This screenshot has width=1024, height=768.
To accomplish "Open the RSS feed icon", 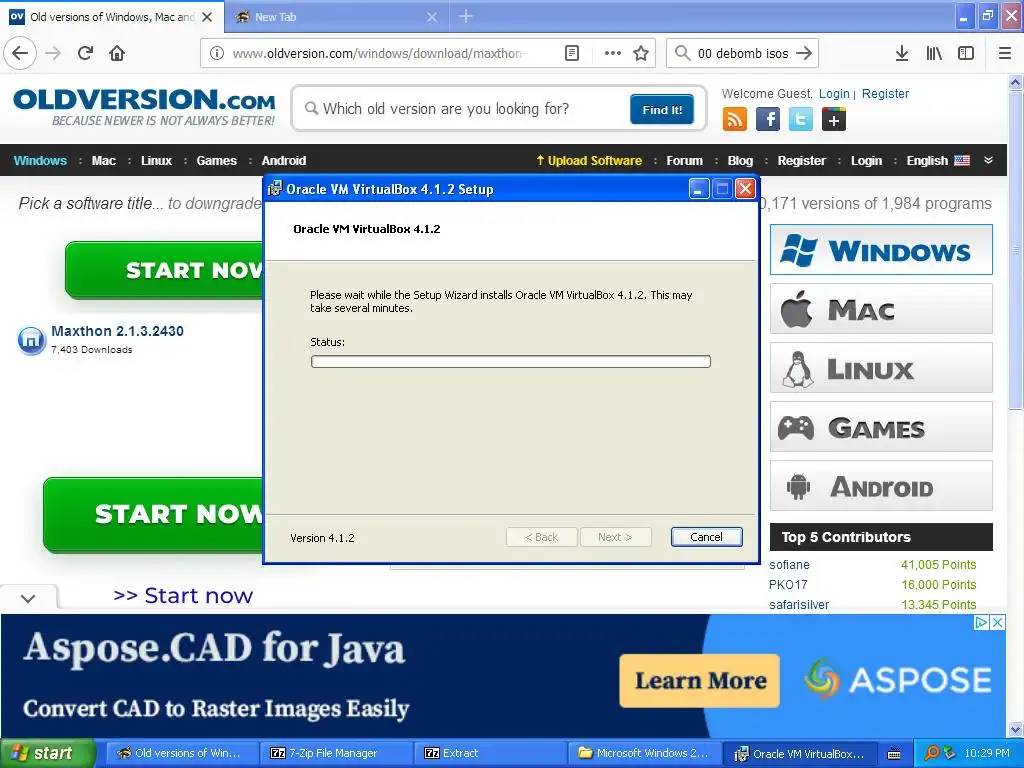I will click(x=735, y=120).
